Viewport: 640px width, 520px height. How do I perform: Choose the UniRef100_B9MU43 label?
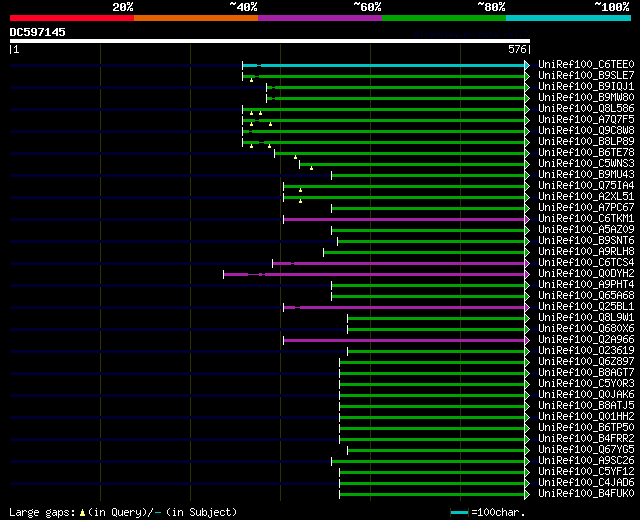click(586, 175)
